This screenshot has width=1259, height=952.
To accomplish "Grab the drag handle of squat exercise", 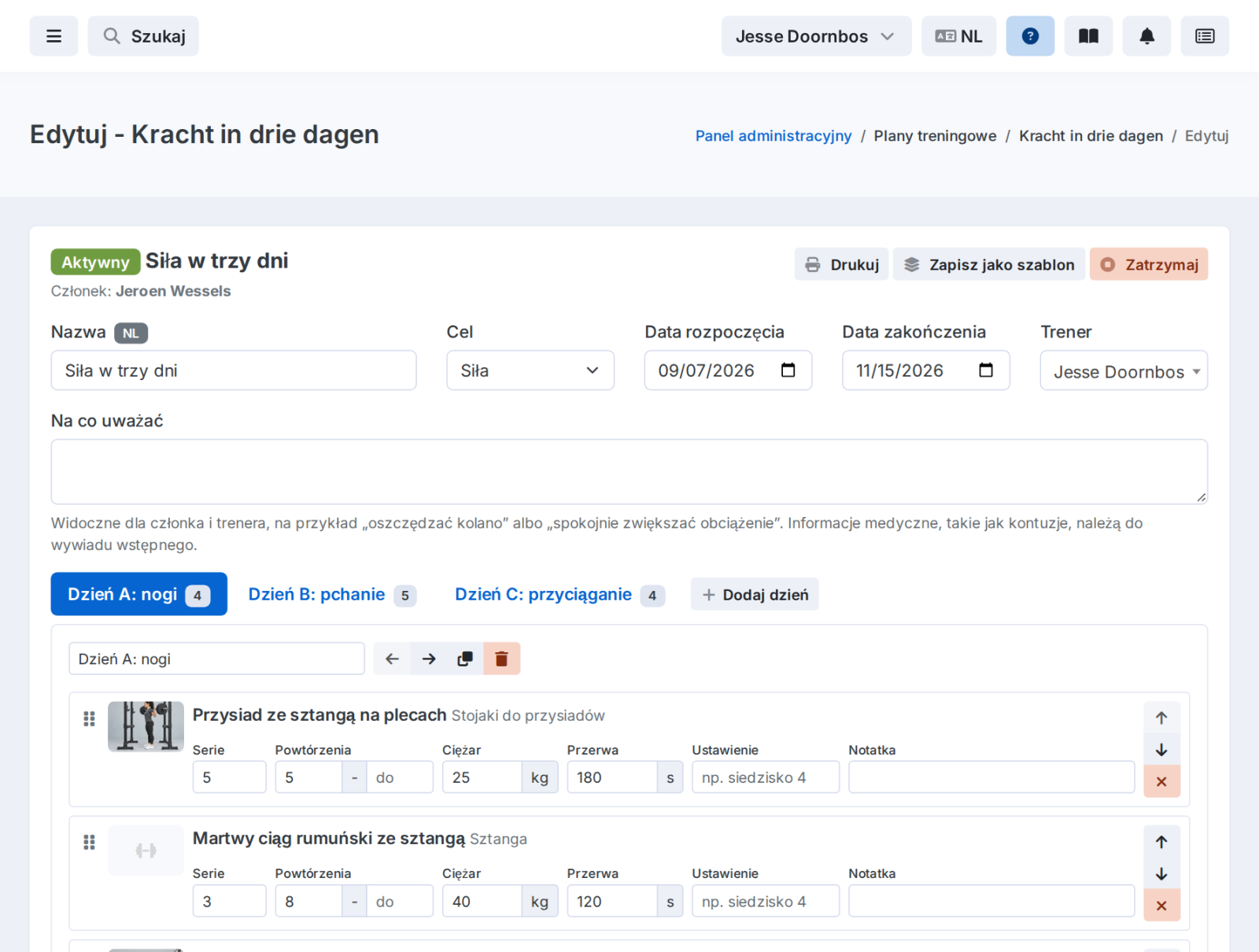I will 89,718.
